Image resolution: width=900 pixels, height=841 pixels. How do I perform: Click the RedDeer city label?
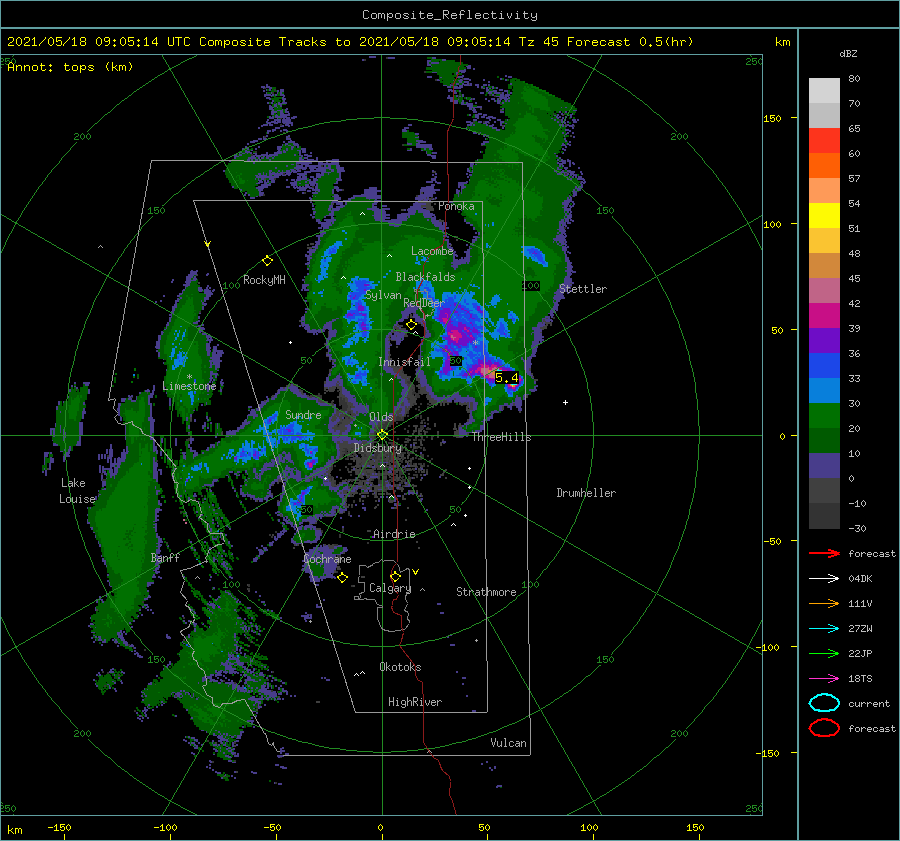click(424, 303)
